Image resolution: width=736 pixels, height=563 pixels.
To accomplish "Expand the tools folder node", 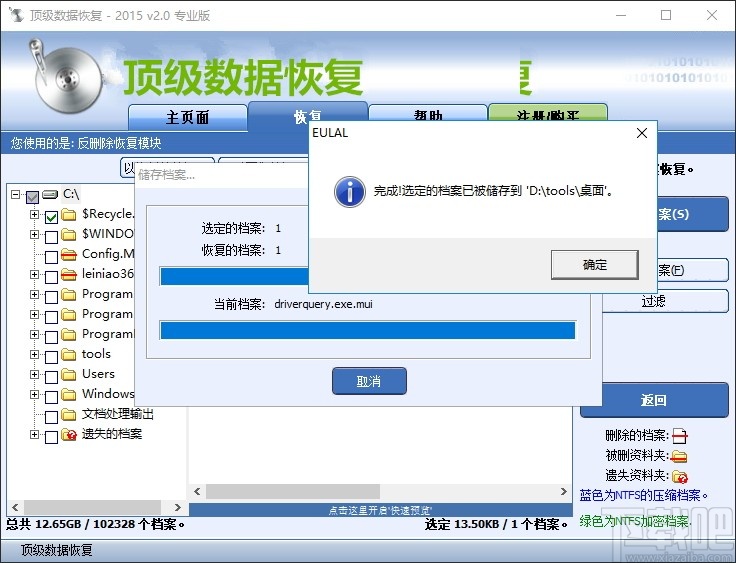I will point(34,354).
